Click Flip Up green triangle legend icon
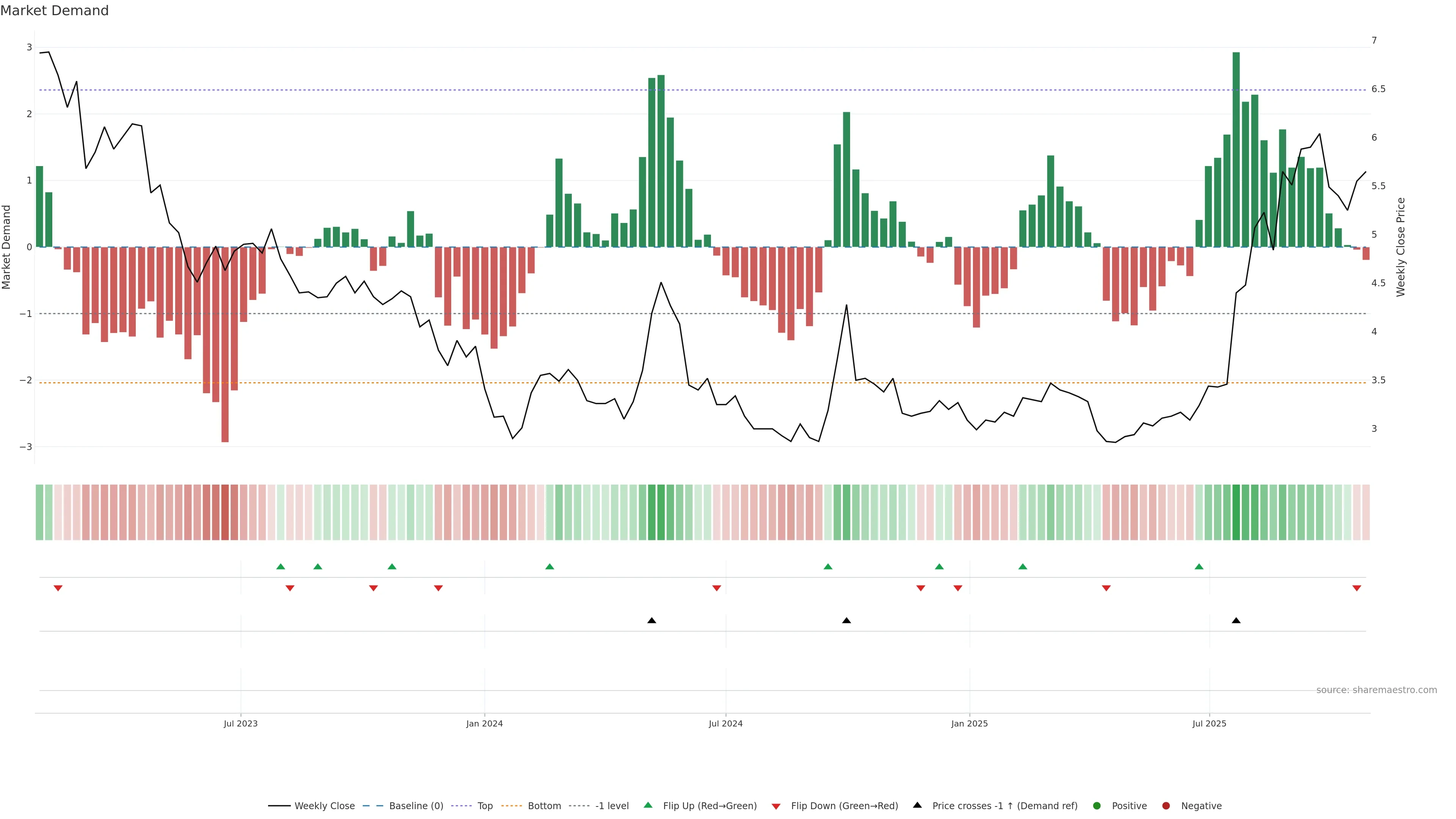 tap(648, 805)
